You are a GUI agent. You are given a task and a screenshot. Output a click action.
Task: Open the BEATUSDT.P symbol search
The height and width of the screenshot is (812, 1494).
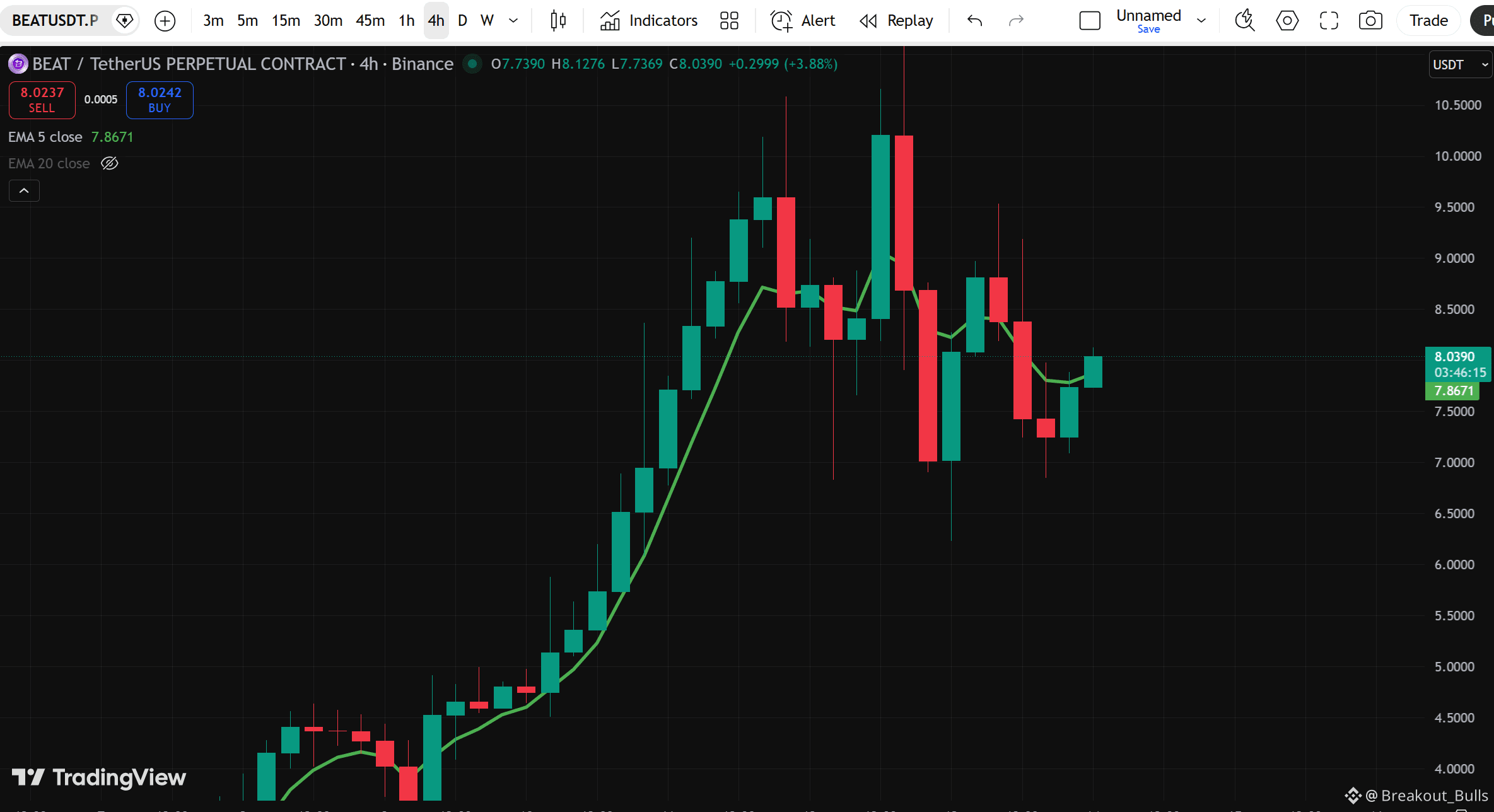pyautogui.click(x=55, y=21)
